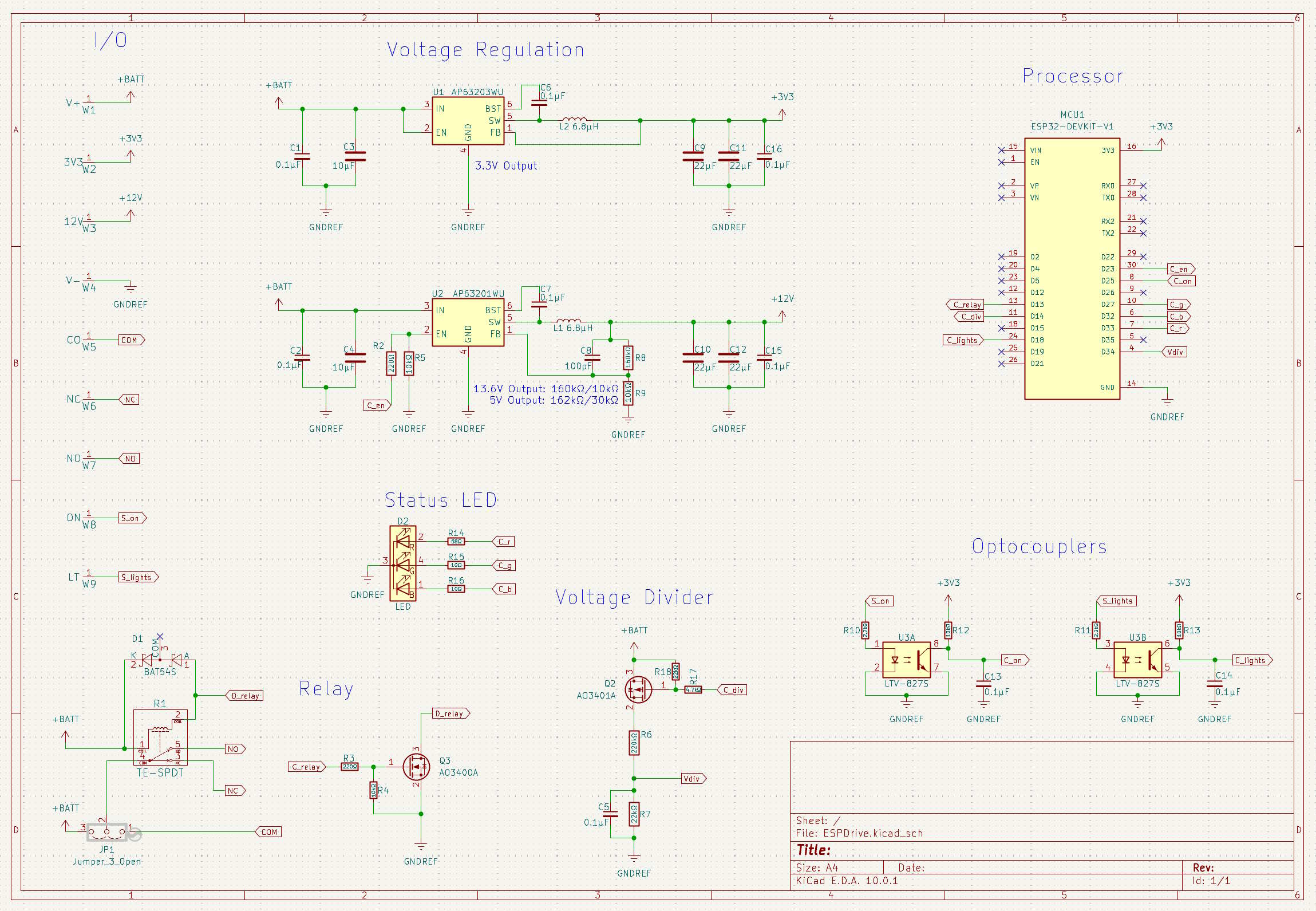Image resolution: width=1316 pixels, height=911 pixels.
Task: Select the D2 RGB LED symbol
Action: 403,563
